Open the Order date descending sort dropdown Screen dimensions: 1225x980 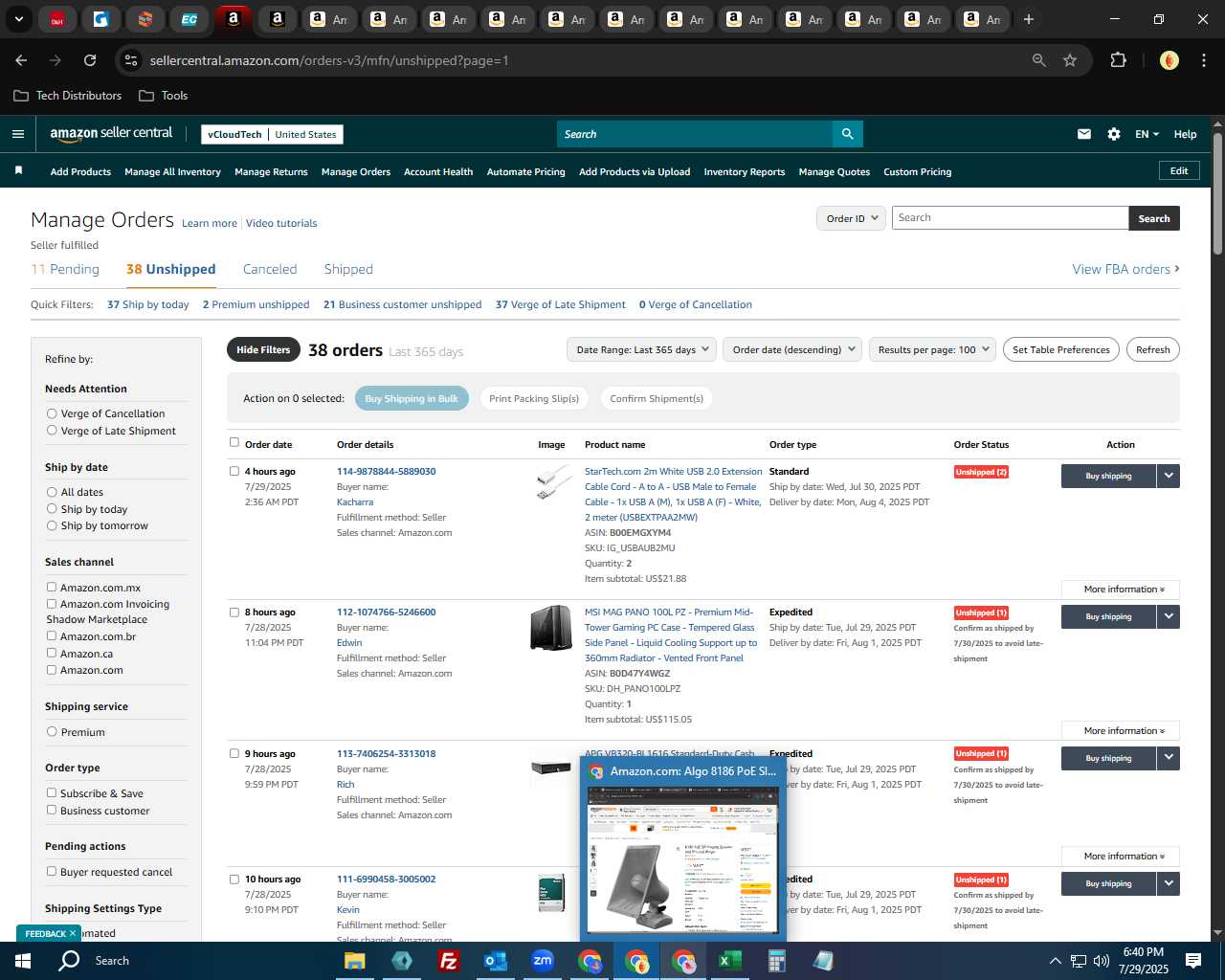tap(792, 349)
